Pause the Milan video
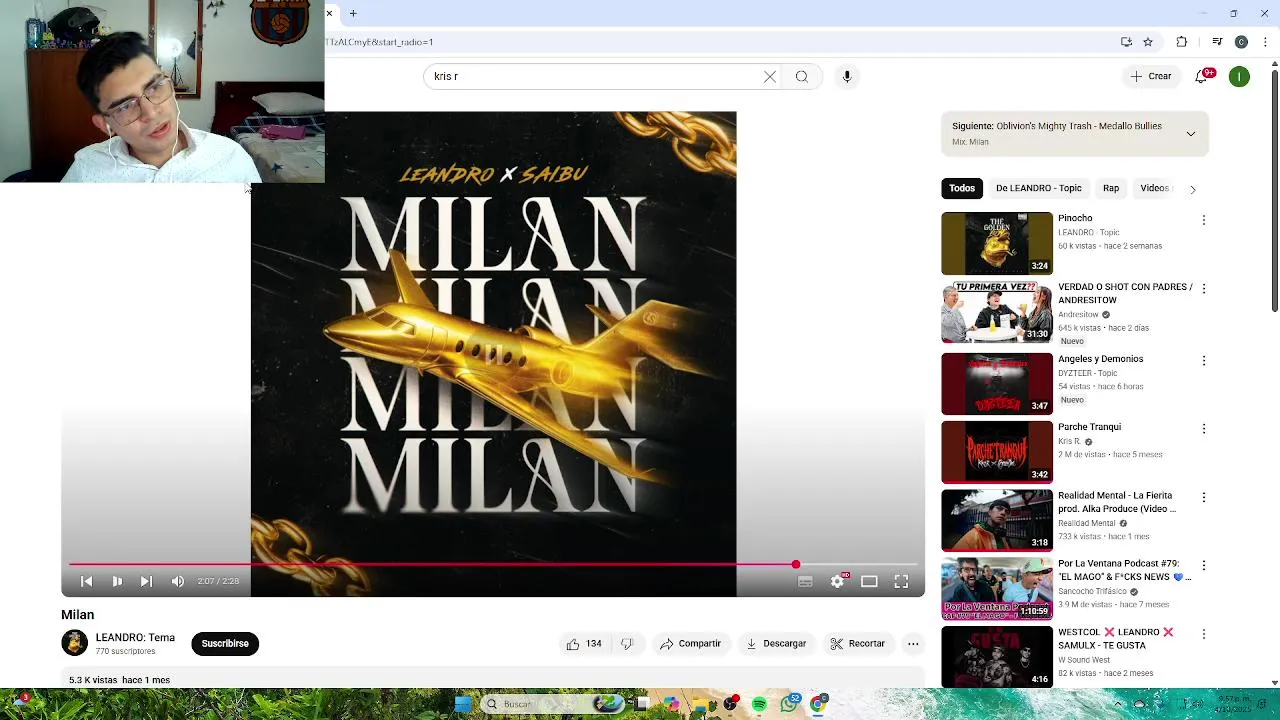Image resolution: width=1280 pixels, height=720 pixels. (117, 581)
